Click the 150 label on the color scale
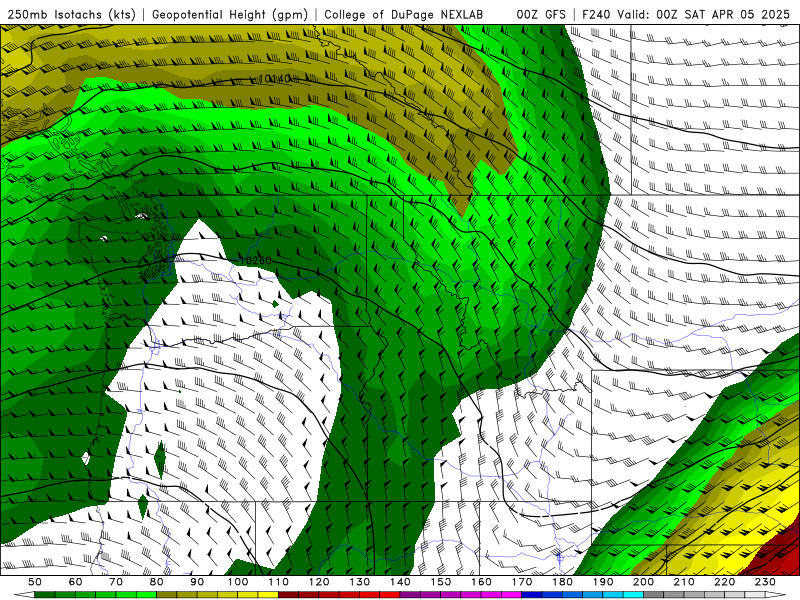Viewport: 800px width, 600px height. (x=441, y=582)
